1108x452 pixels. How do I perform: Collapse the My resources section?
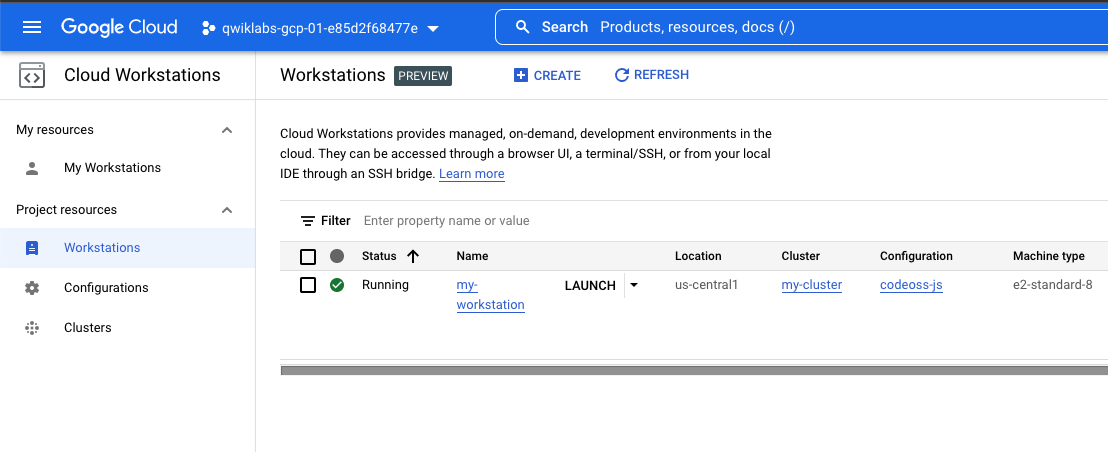tap(227, 130)
